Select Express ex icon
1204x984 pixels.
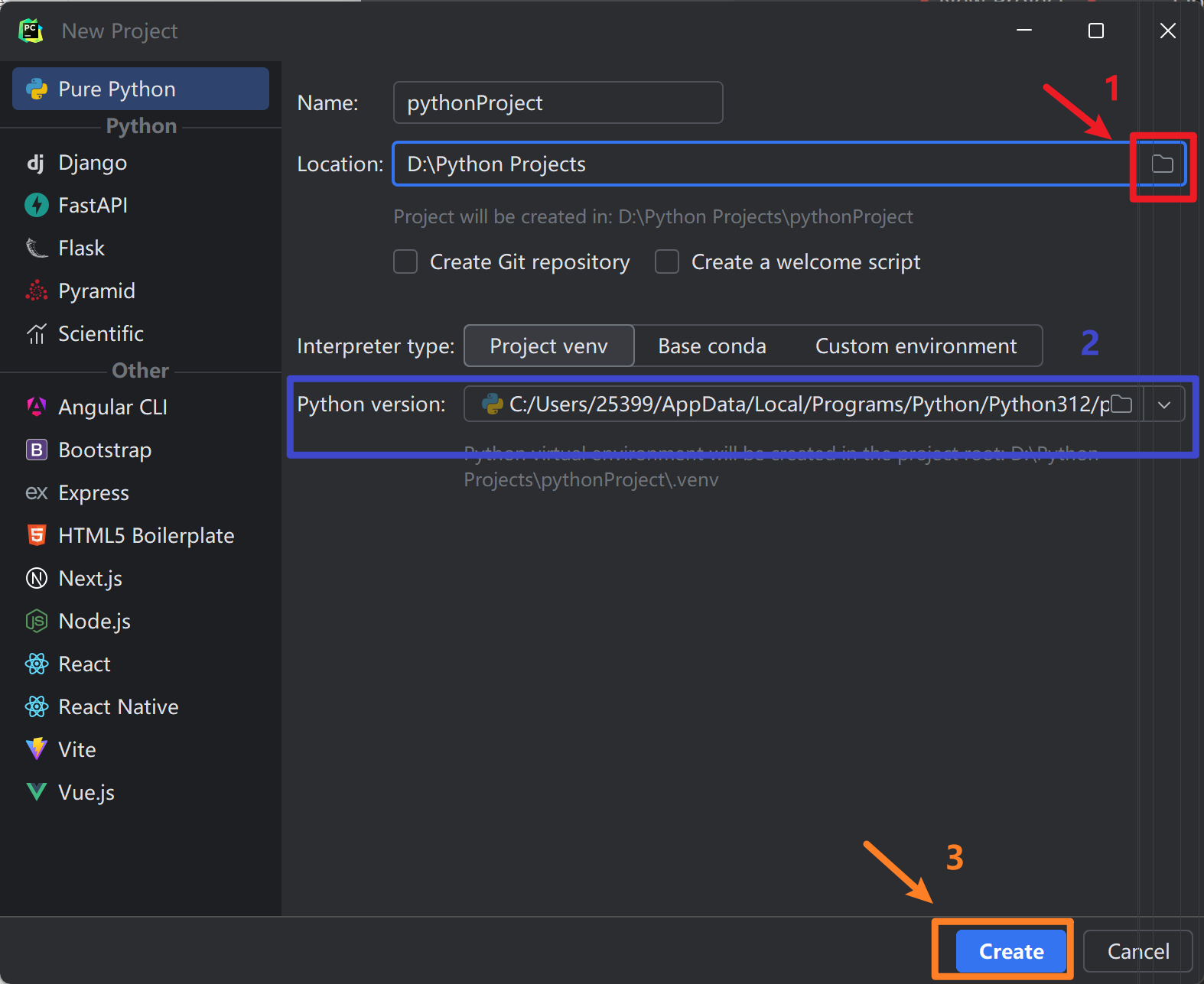point(36,492)
